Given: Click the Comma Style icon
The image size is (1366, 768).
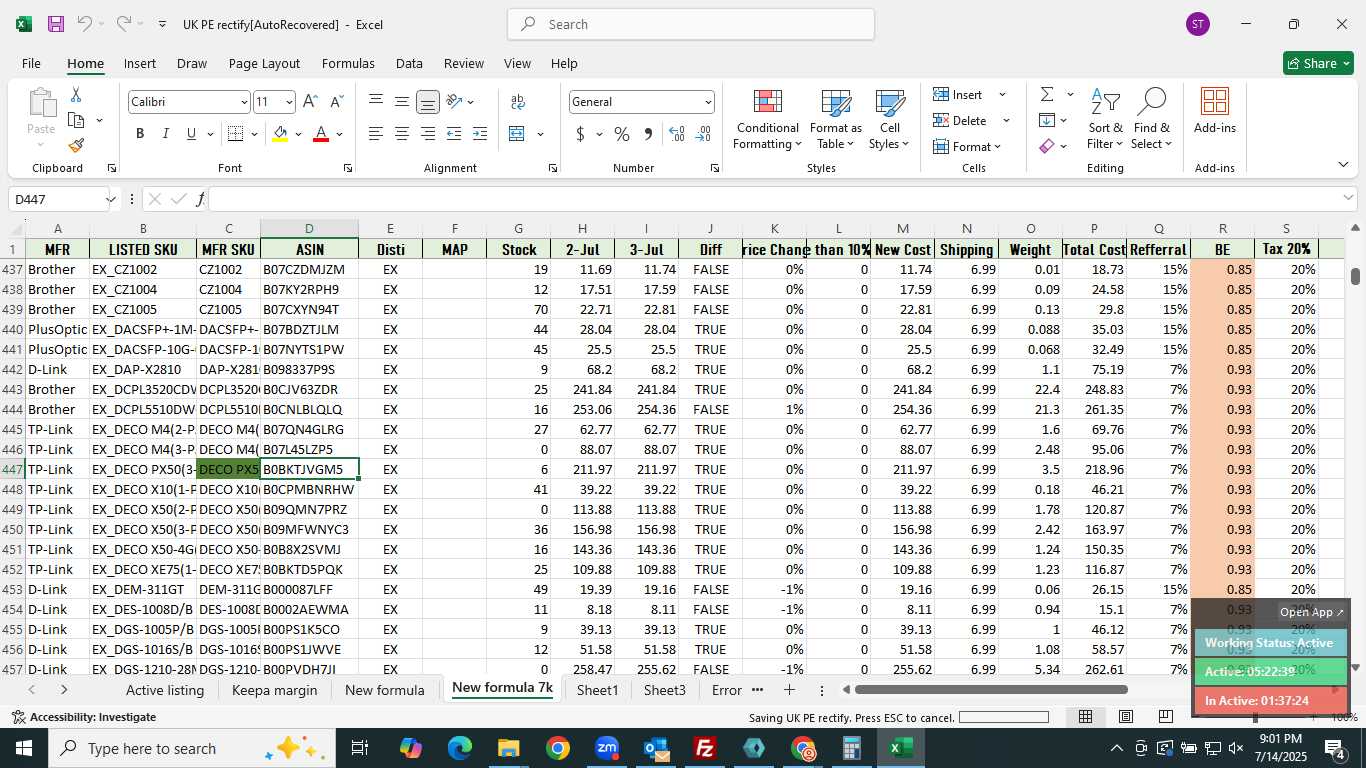Looking at the screenshot, I should (x=648, y=134).
